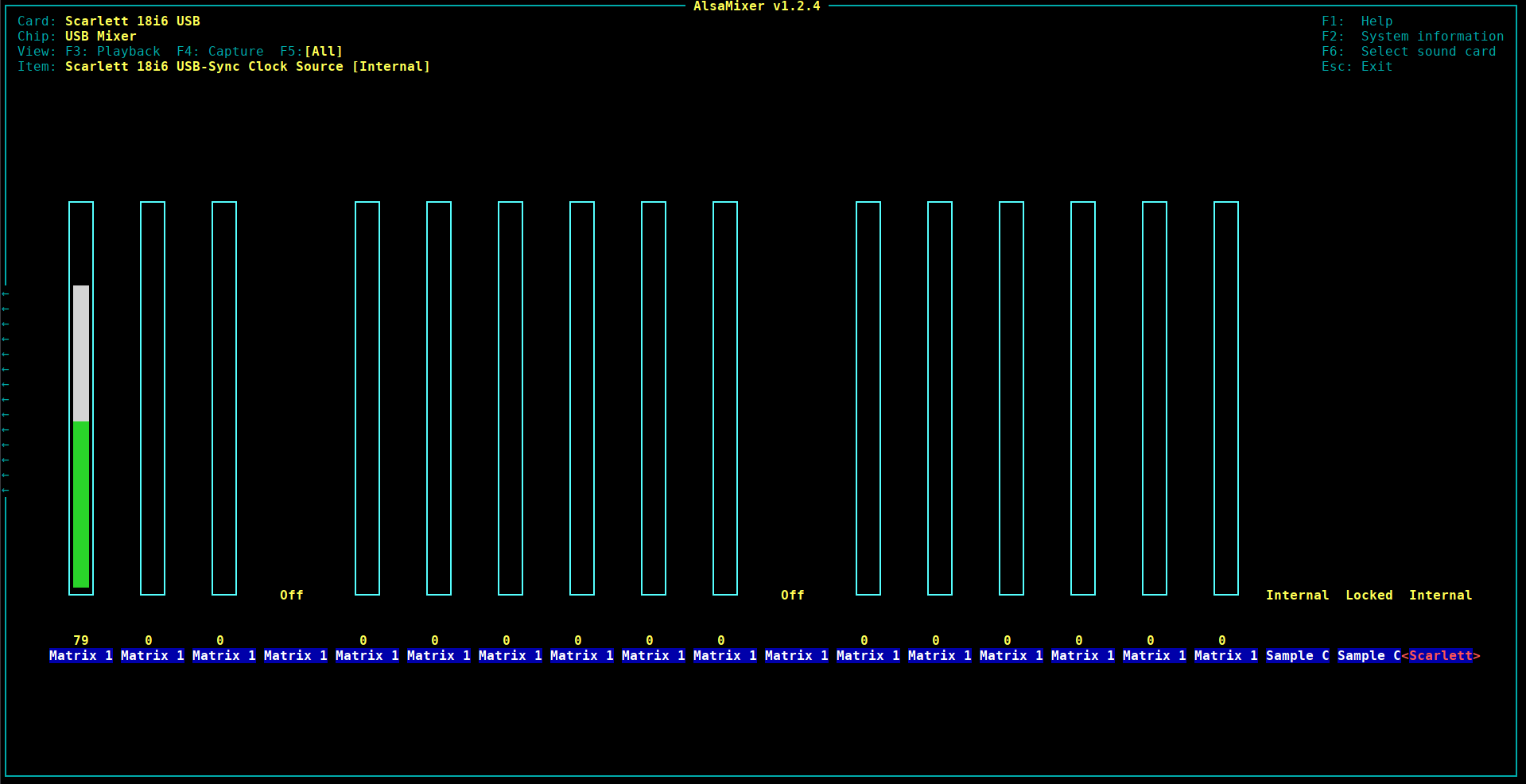Click the Esc Exit entry

(1357, 67)
